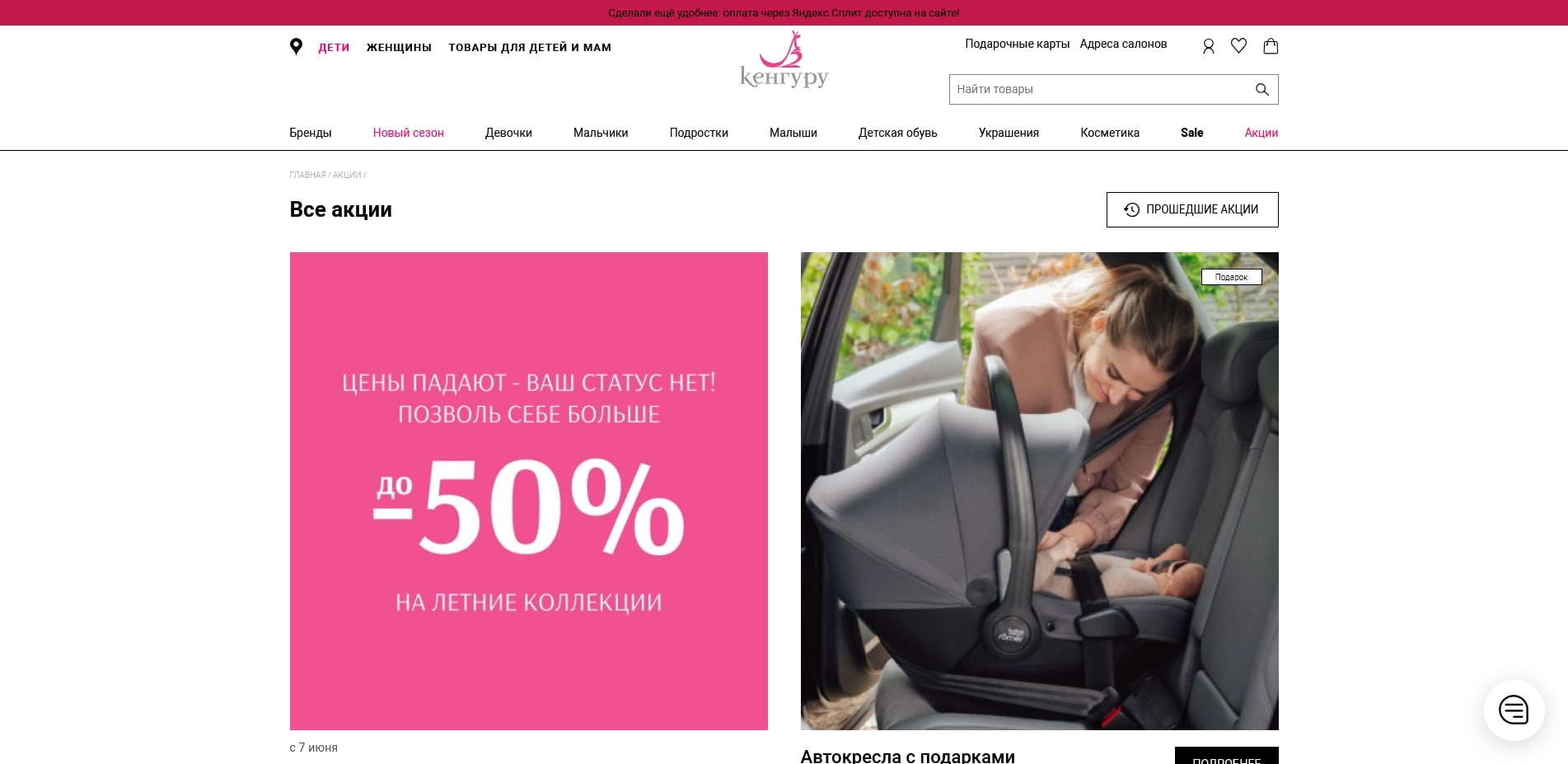Click the Кенгуру kangaroo logo
Viewport: 1568px width, 764px height.
click(784, 59)
